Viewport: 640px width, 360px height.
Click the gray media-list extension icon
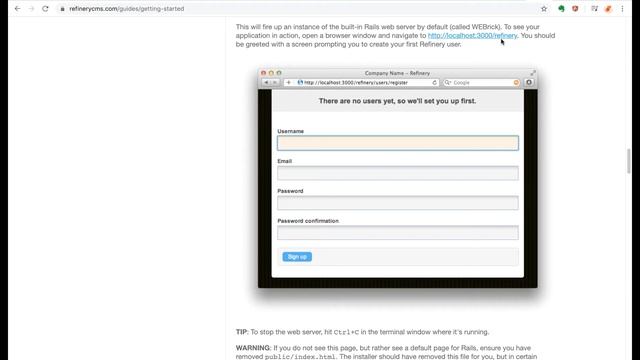point(595,9)
